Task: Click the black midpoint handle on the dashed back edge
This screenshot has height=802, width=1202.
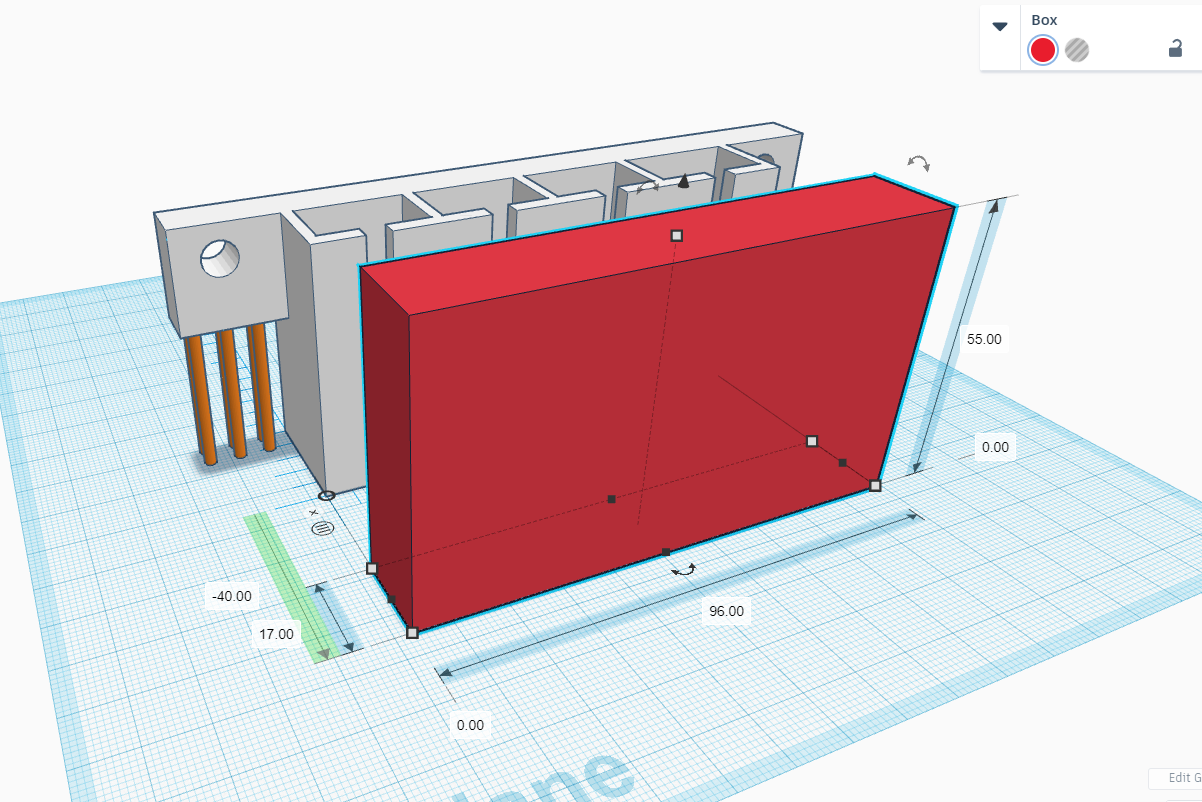Action: [612, 499]
